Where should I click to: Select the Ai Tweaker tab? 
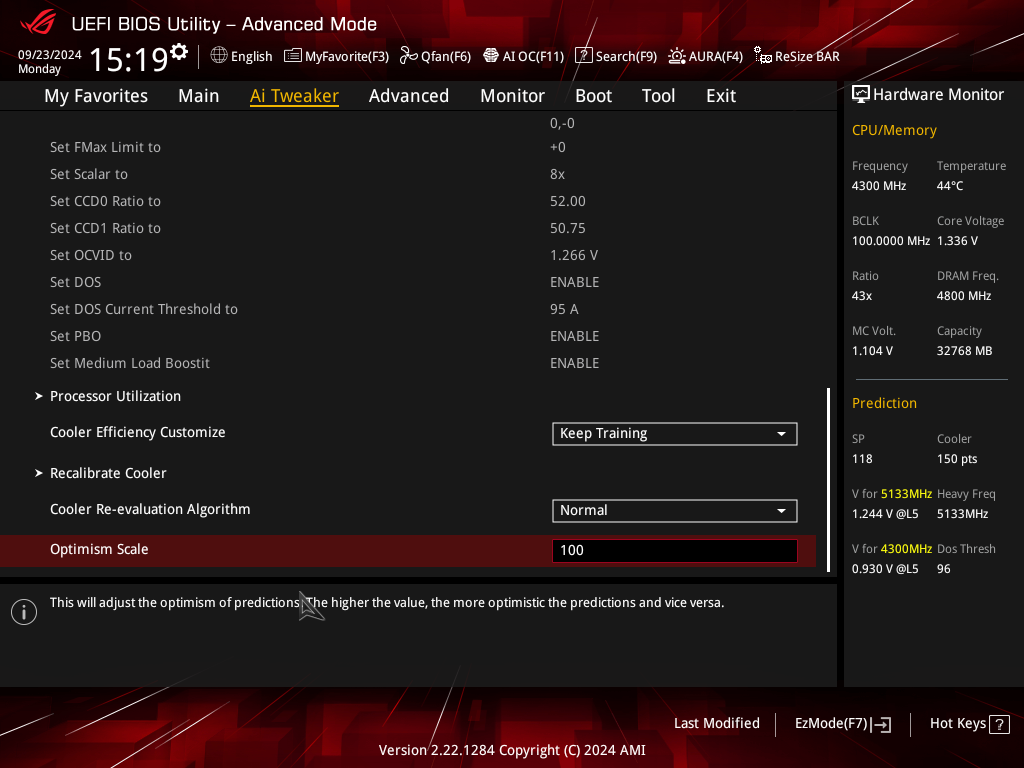[294, 96]
